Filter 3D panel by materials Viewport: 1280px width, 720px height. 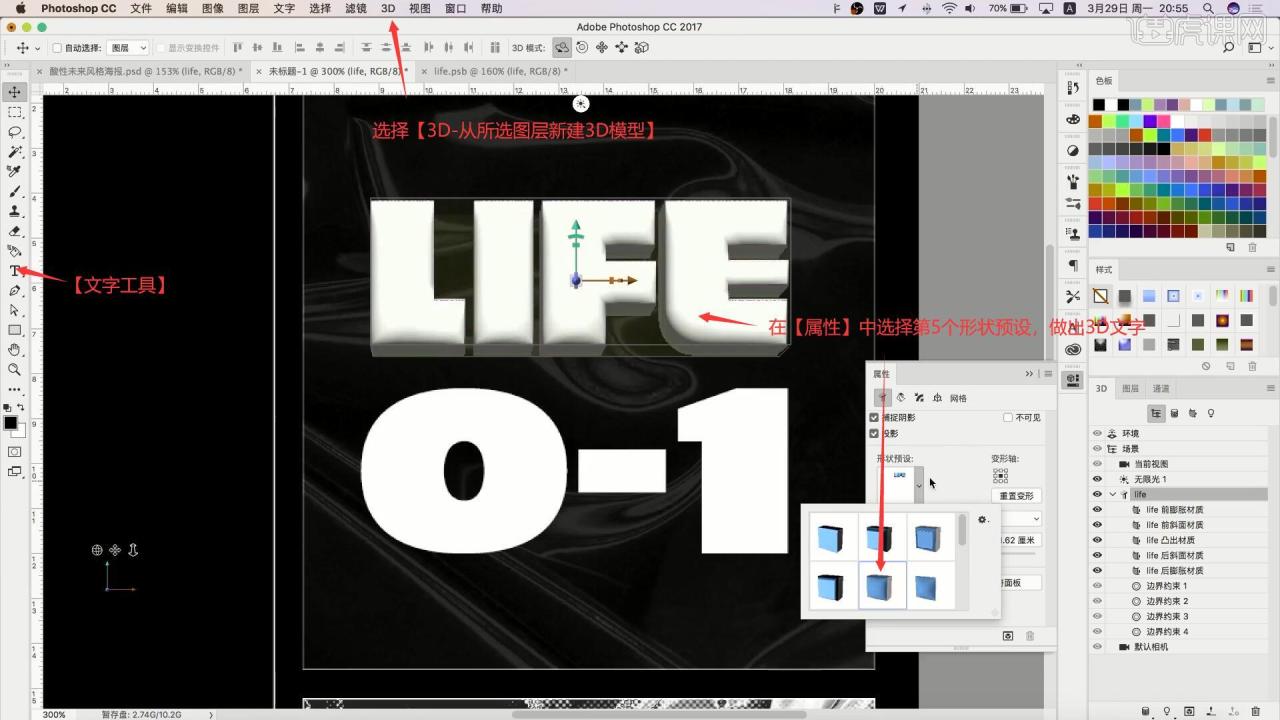[x=1193, y=412]
